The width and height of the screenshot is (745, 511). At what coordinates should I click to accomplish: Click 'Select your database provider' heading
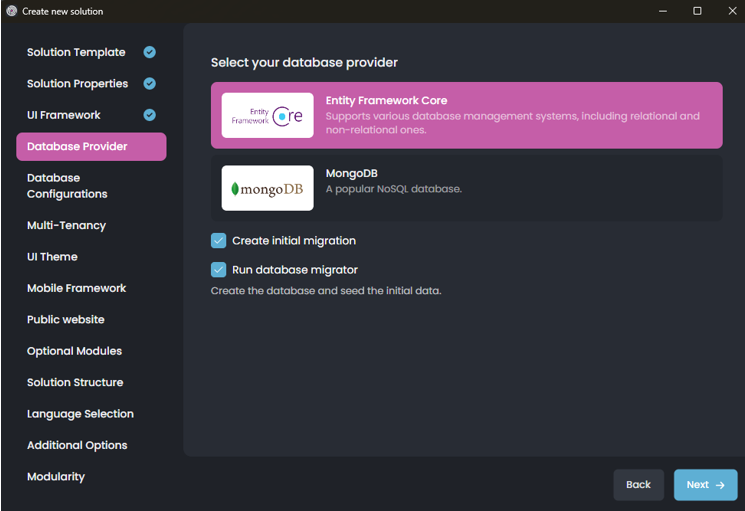coord(304,62)
